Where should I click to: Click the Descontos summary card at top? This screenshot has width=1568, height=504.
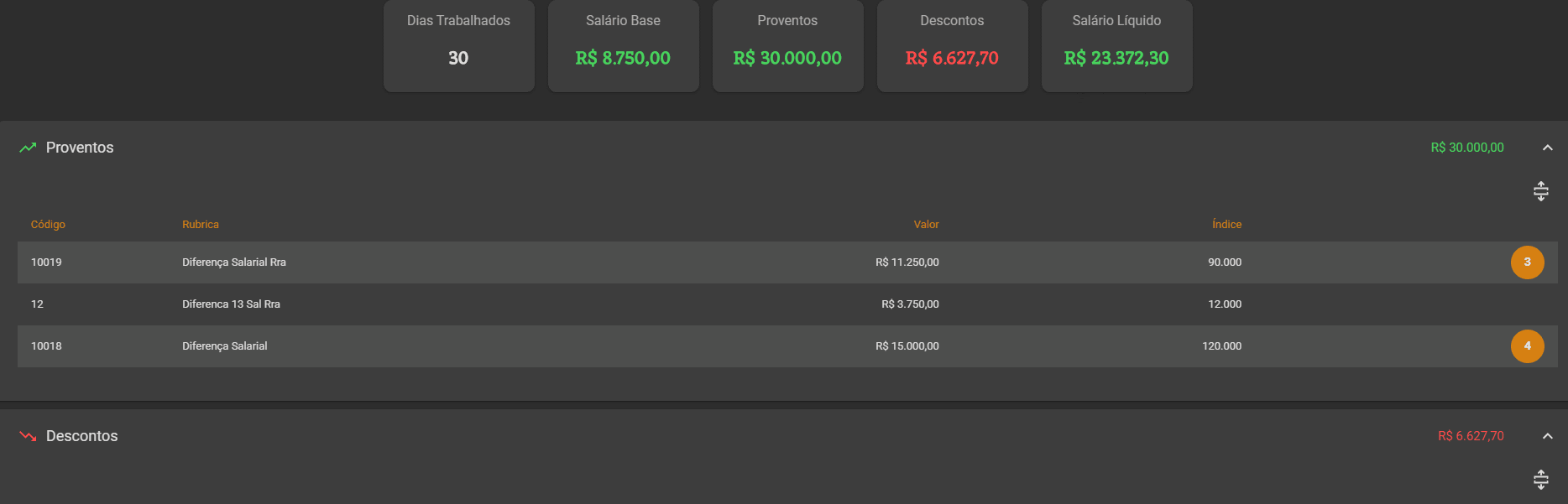[952, 46]
